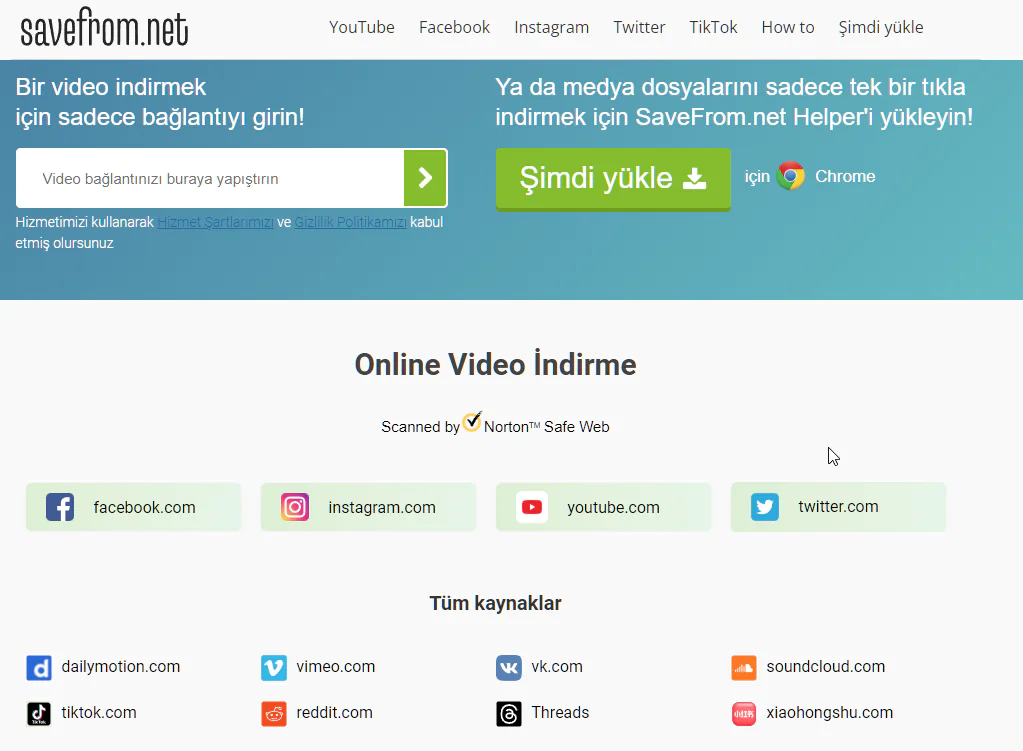Select TikTok in the top navigation bar
The width and height of the screenshot is (1023, 751).
[712, 27]
